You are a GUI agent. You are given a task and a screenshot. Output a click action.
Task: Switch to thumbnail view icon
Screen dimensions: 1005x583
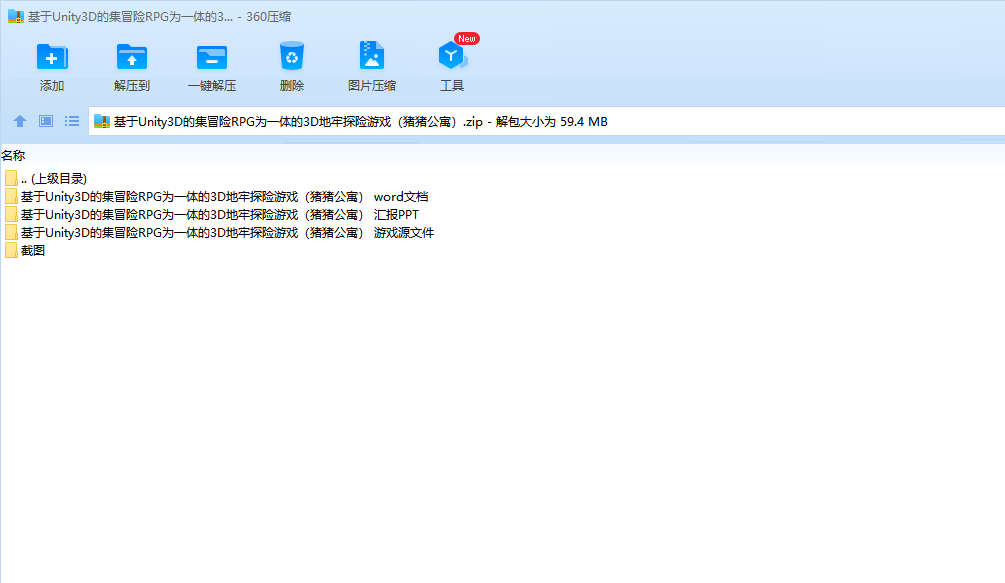(x=46, y=121)
